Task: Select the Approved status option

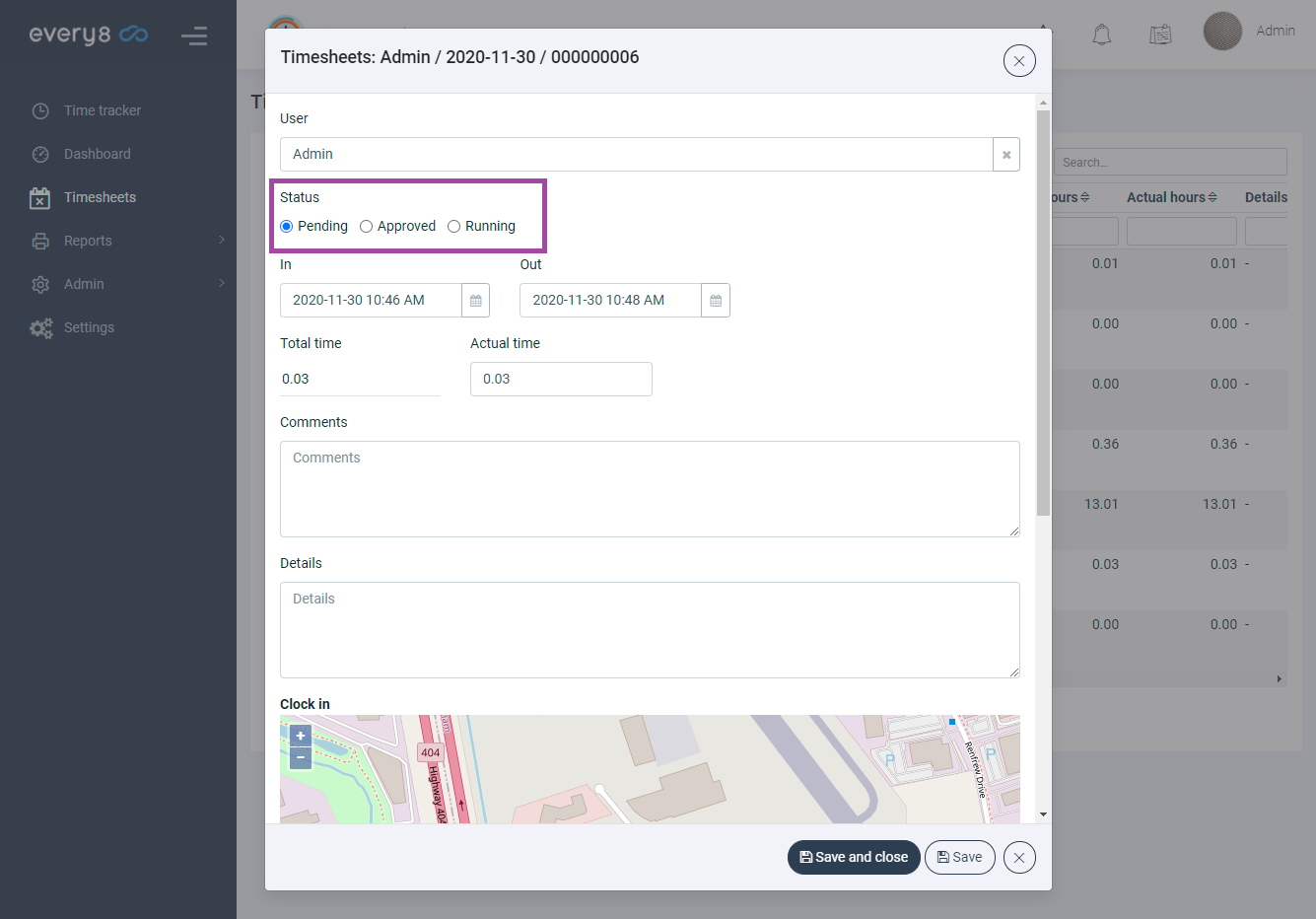Action: coord(367,227)
